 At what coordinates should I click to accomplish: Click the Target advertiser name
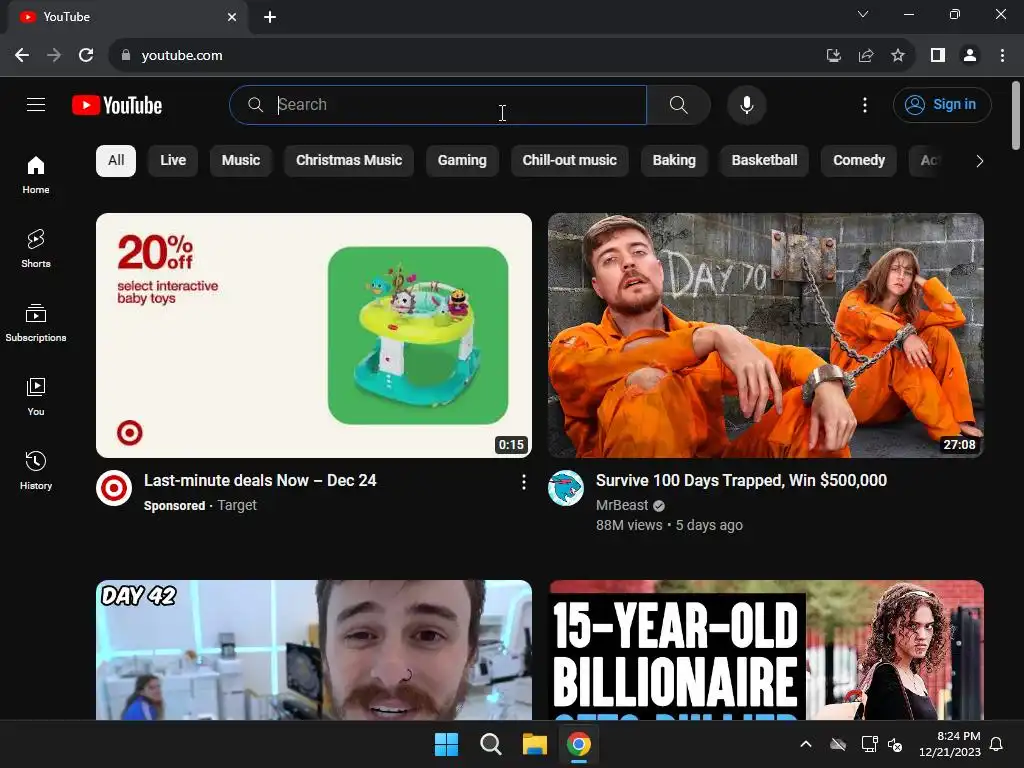[237, 505]
